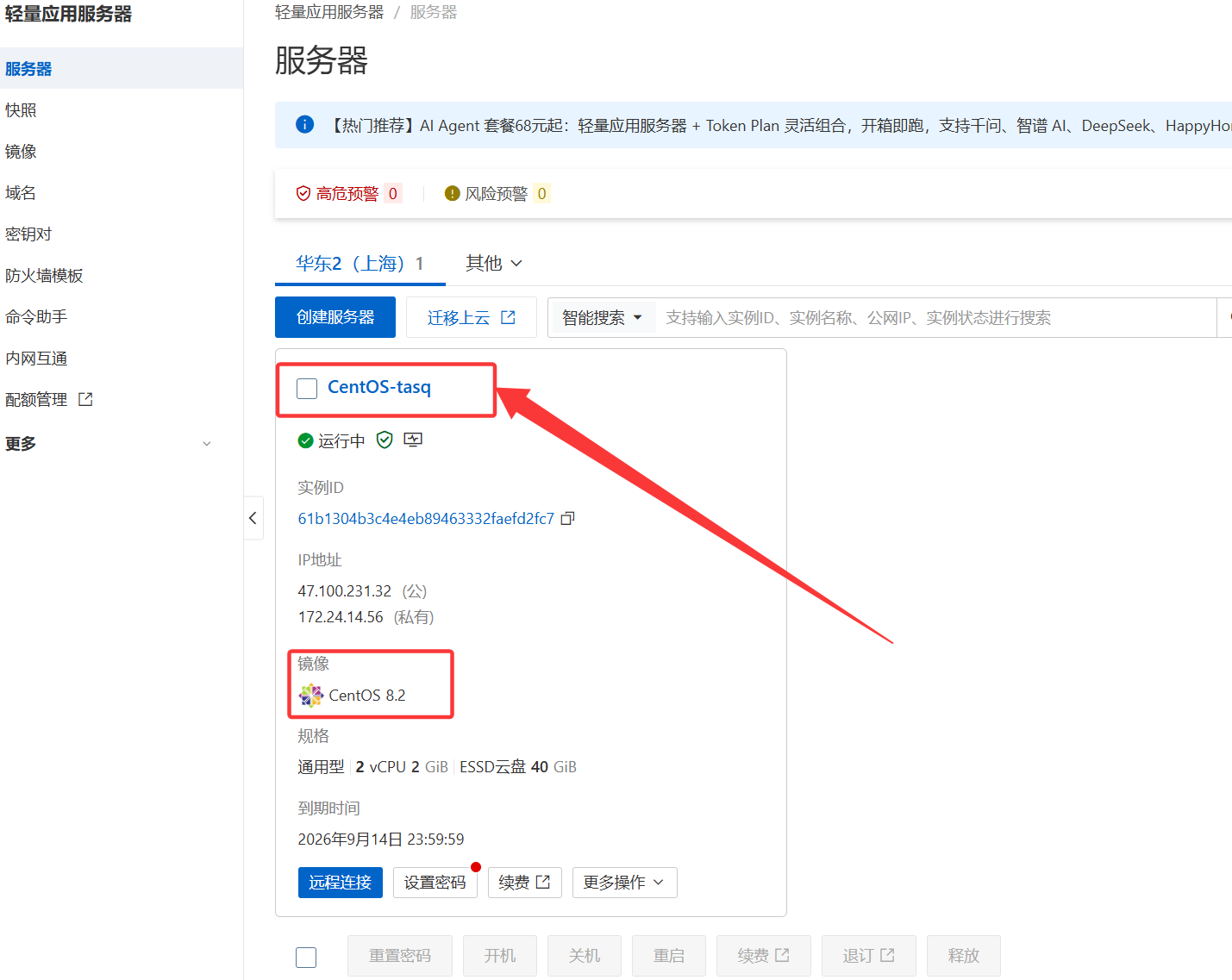Image resolution: width=1232 pixels, height=980 pixels.
Task: Click the 续费 button on the server card
Action: click(524, 882)
